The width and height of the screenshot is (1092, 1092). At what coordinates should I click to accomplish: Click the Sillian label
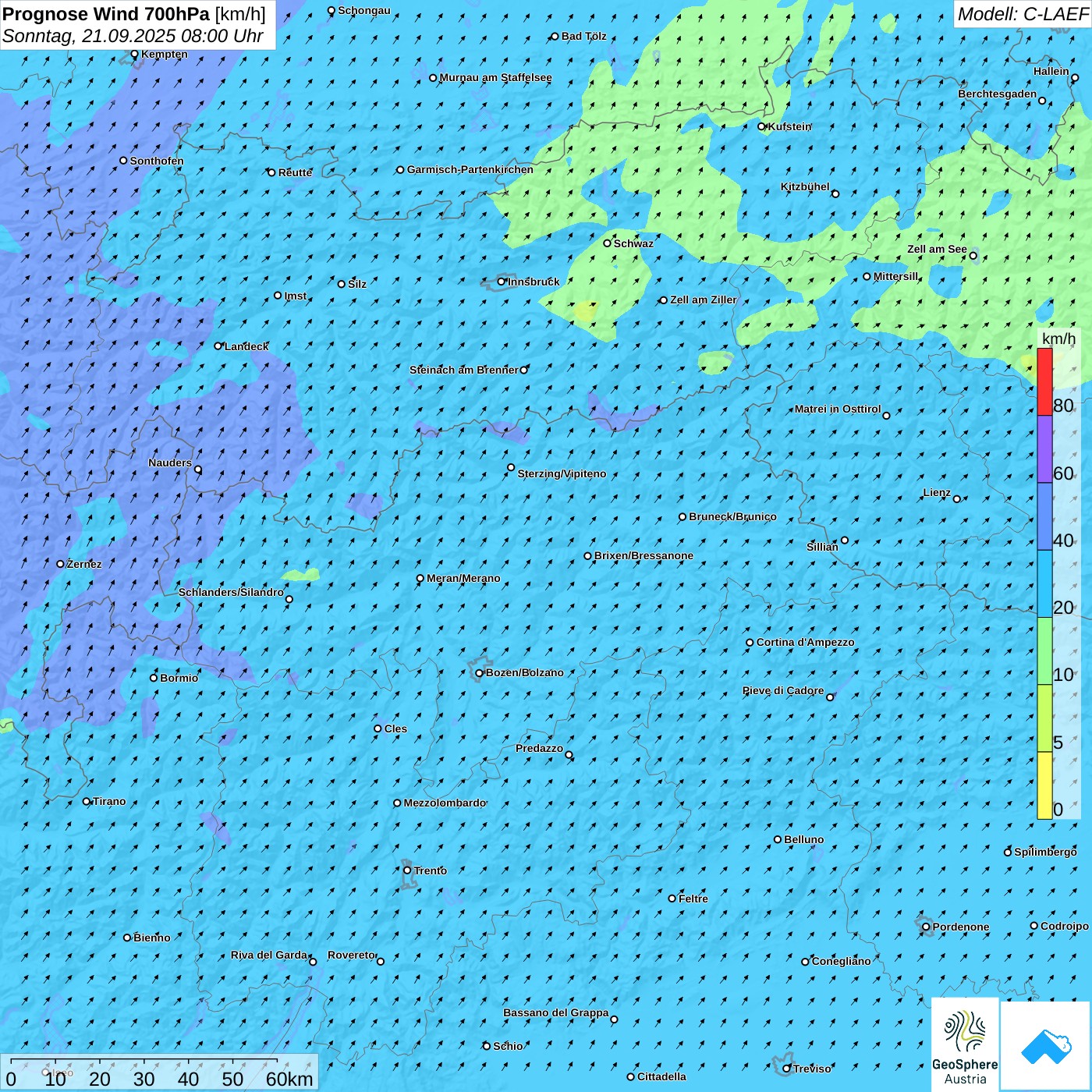click(x=822, y=547)
